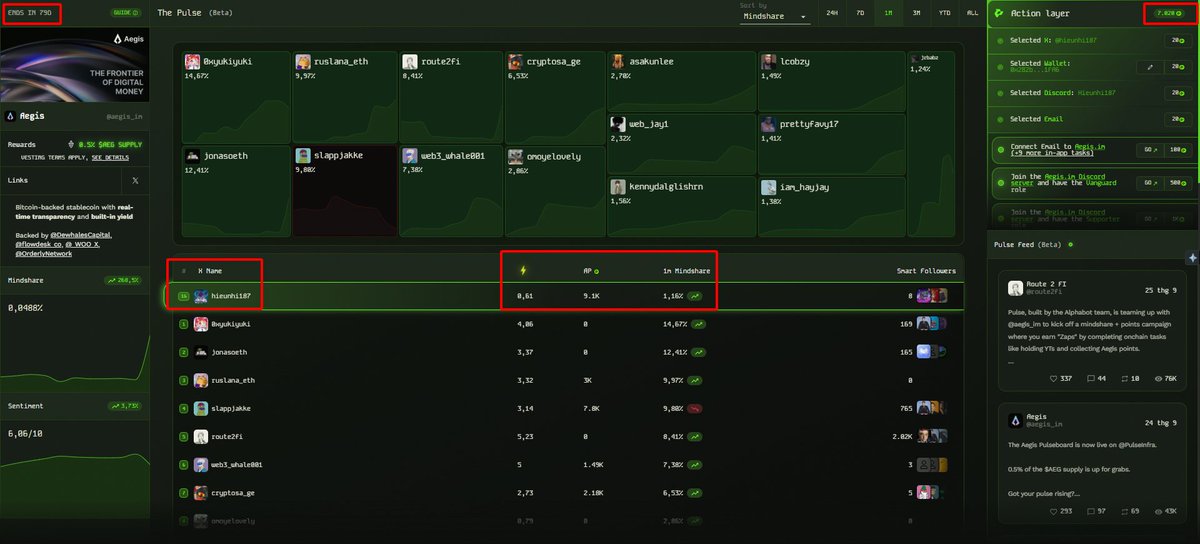The width and height of the screenshot is (1200, 544).
Task: Click the GO button for Connect Email task
Action: point(1149,149)
